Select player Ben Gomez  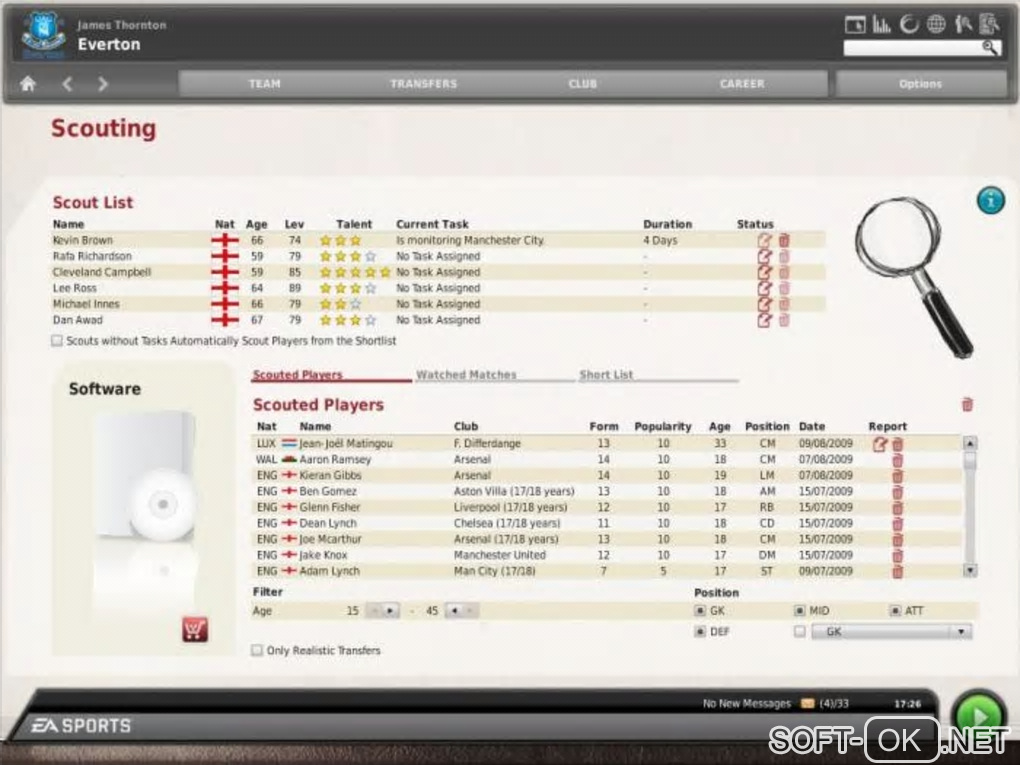328,492
